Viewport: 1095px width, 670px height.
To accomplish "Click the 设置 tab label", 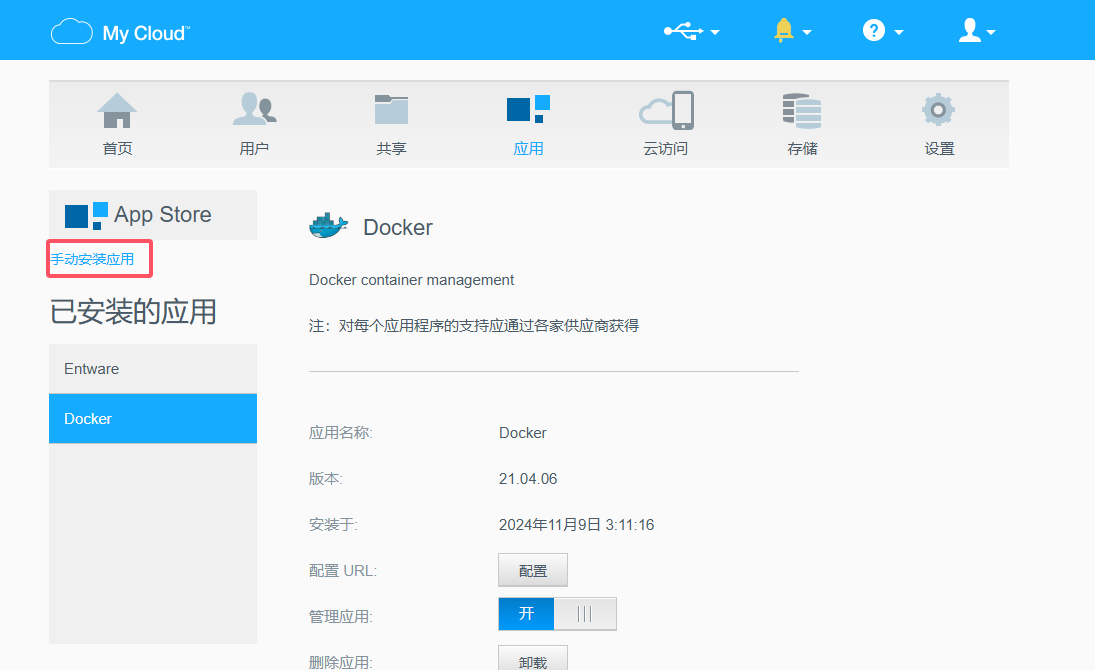I will click(x=939, y=149).
